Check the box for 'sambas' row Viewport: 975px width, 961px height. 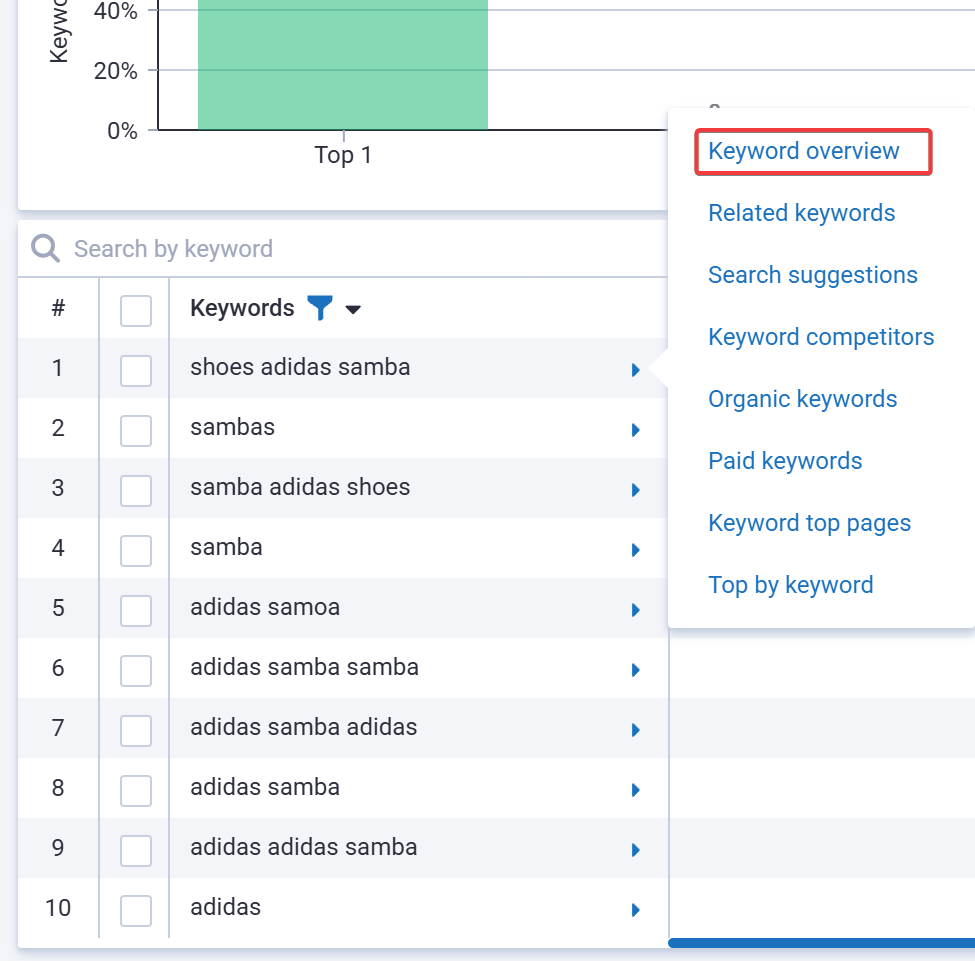pyautogui.click(x=136, y=430)
